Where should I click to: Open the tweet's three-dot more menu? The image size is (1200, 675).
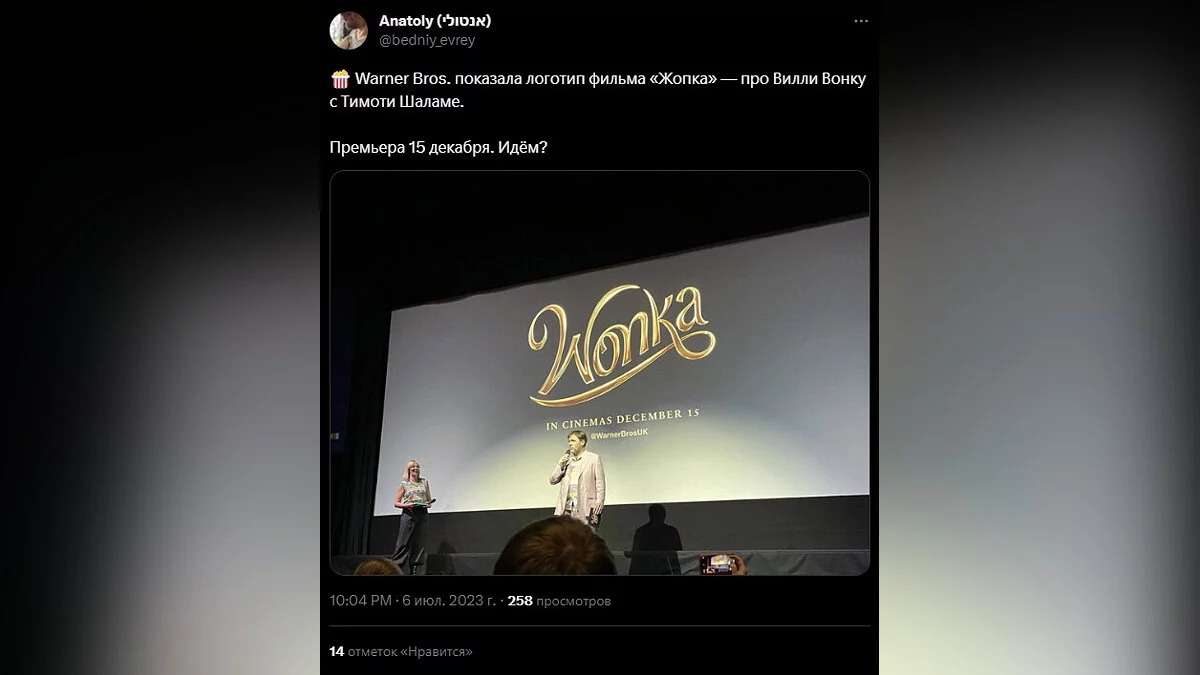[860, 21]
